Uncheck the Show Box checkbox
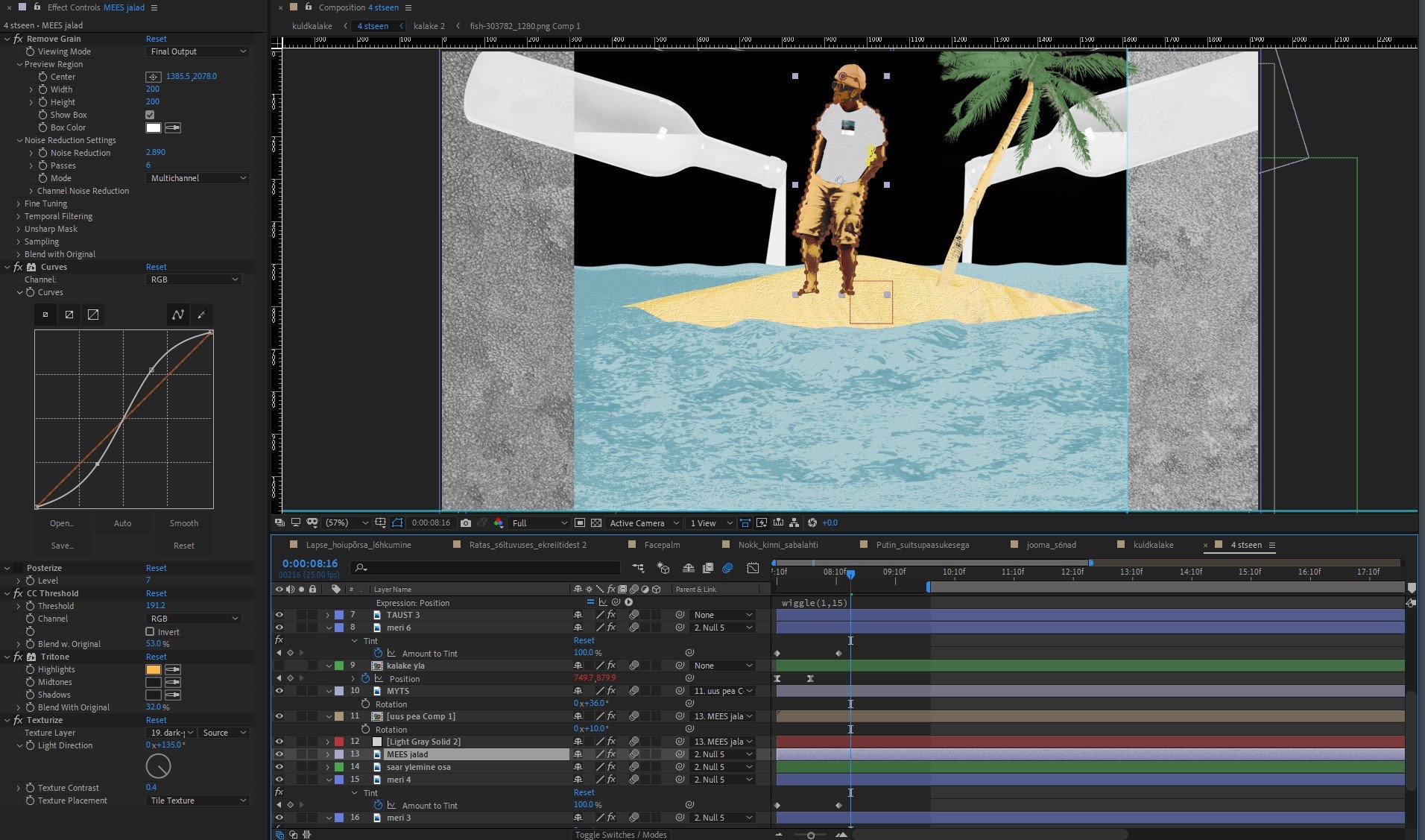The width and height of the screenshot is (1425, 840). pyautogui.click(x=150, y=115)
